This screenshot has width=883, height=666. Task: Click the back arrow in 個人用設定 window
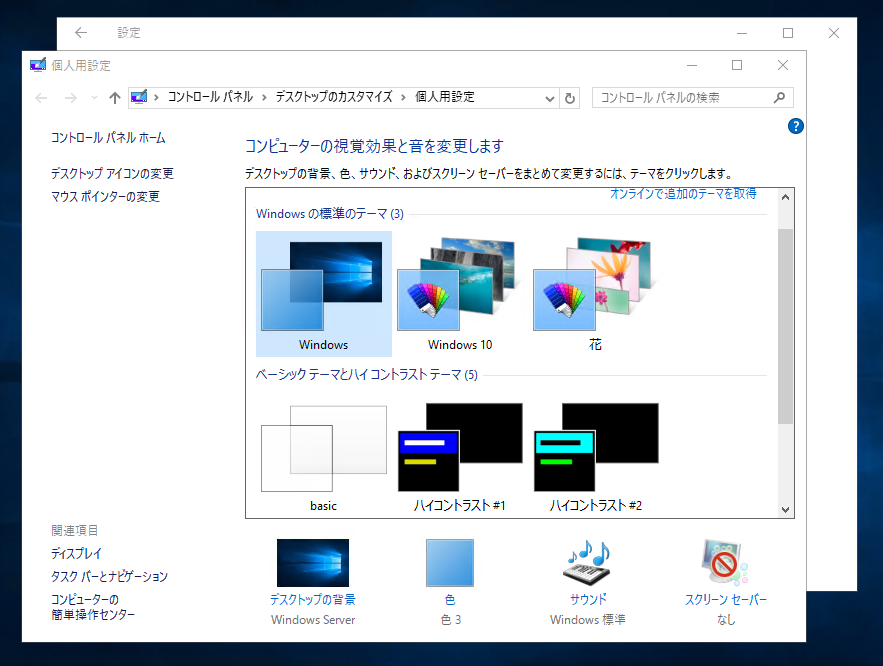(41, 98)
